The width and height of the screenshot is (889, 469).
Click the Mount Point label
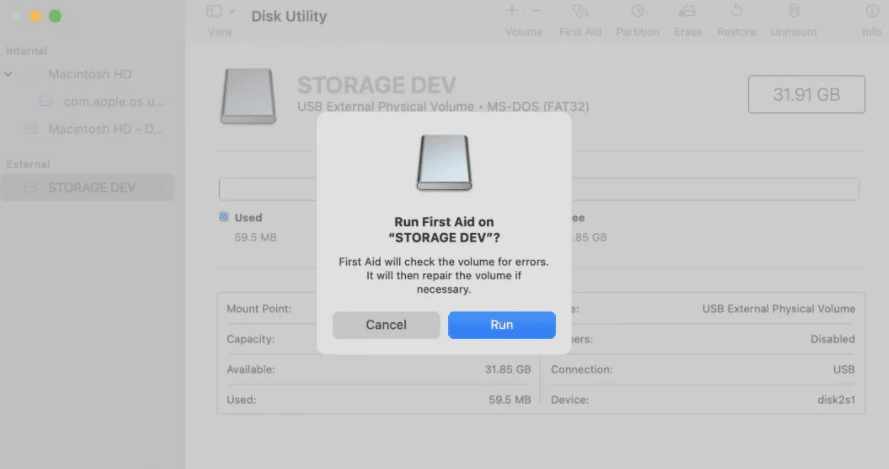coord(259,309)
